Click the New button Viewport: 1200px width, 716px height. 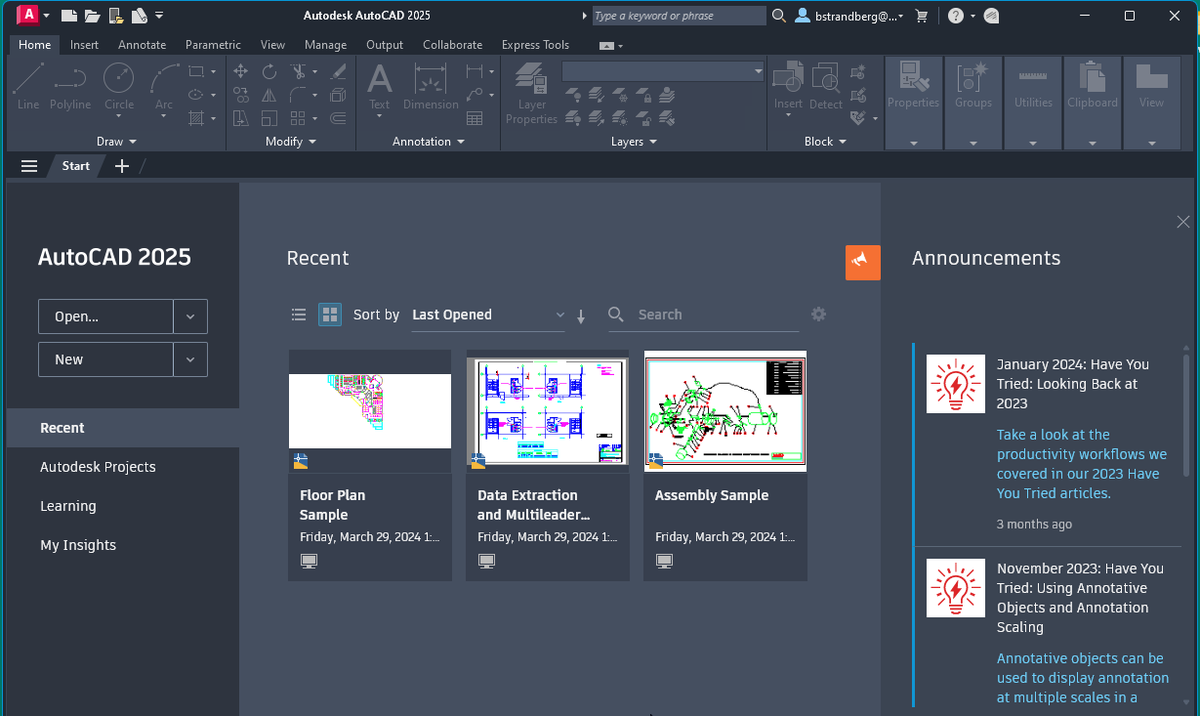click(x=106, y=359)
